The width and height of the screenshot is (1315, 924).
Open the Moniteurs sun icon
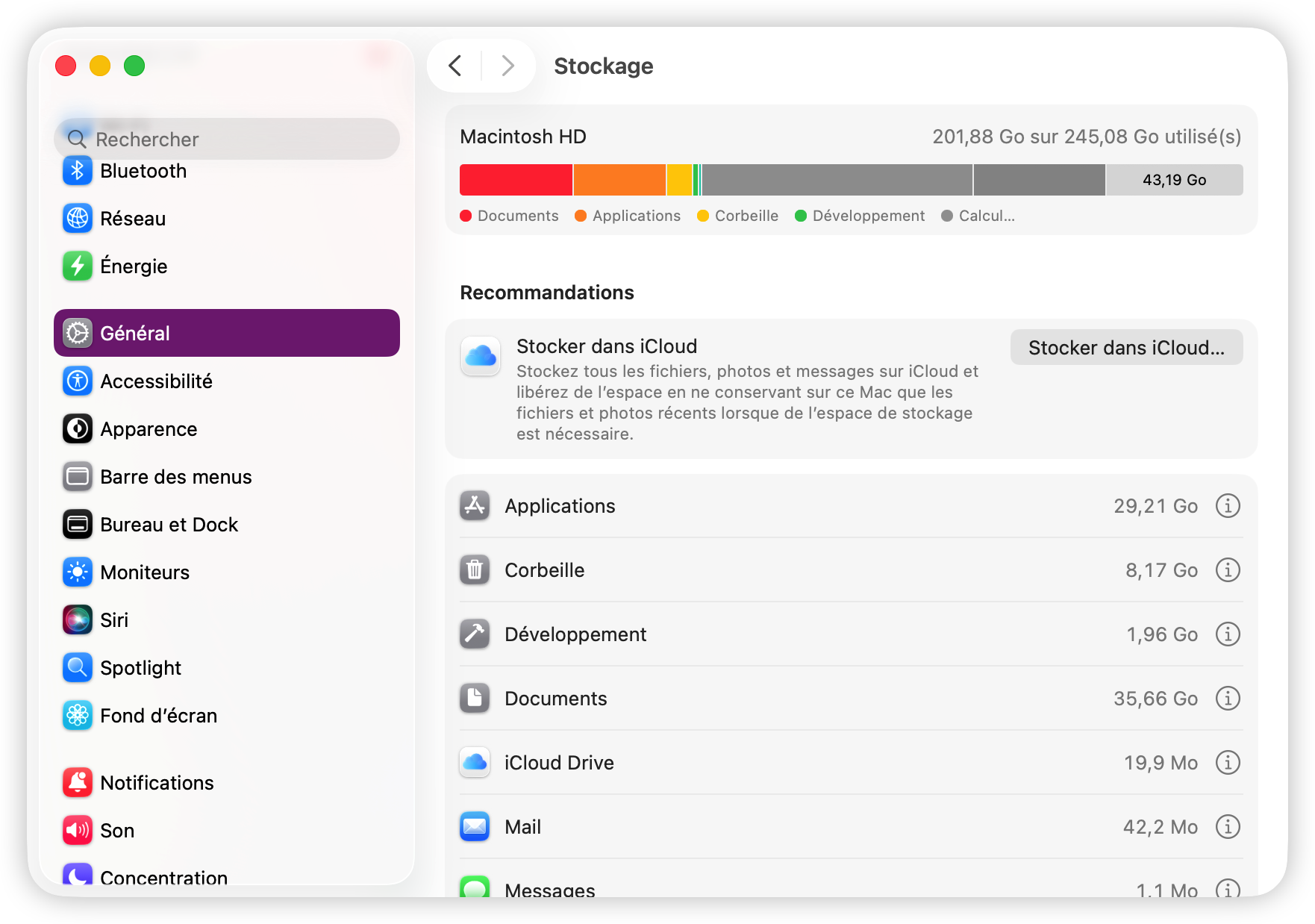78,572
